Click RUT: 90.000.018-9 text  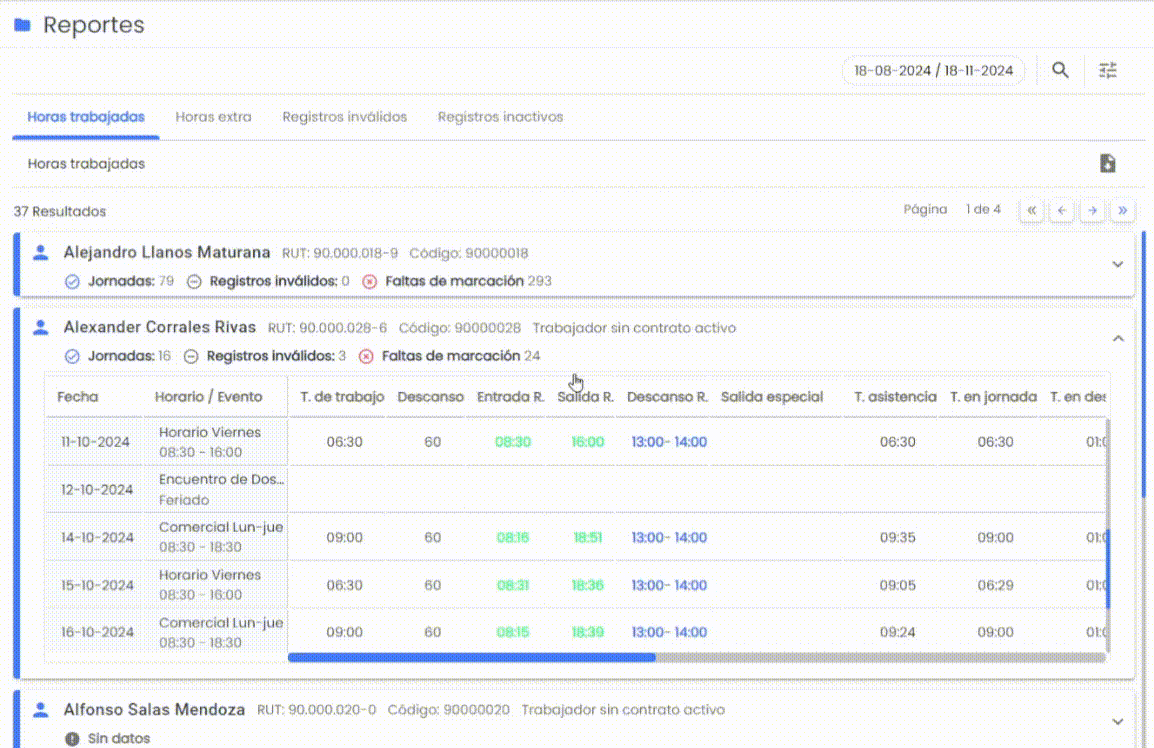340,253
